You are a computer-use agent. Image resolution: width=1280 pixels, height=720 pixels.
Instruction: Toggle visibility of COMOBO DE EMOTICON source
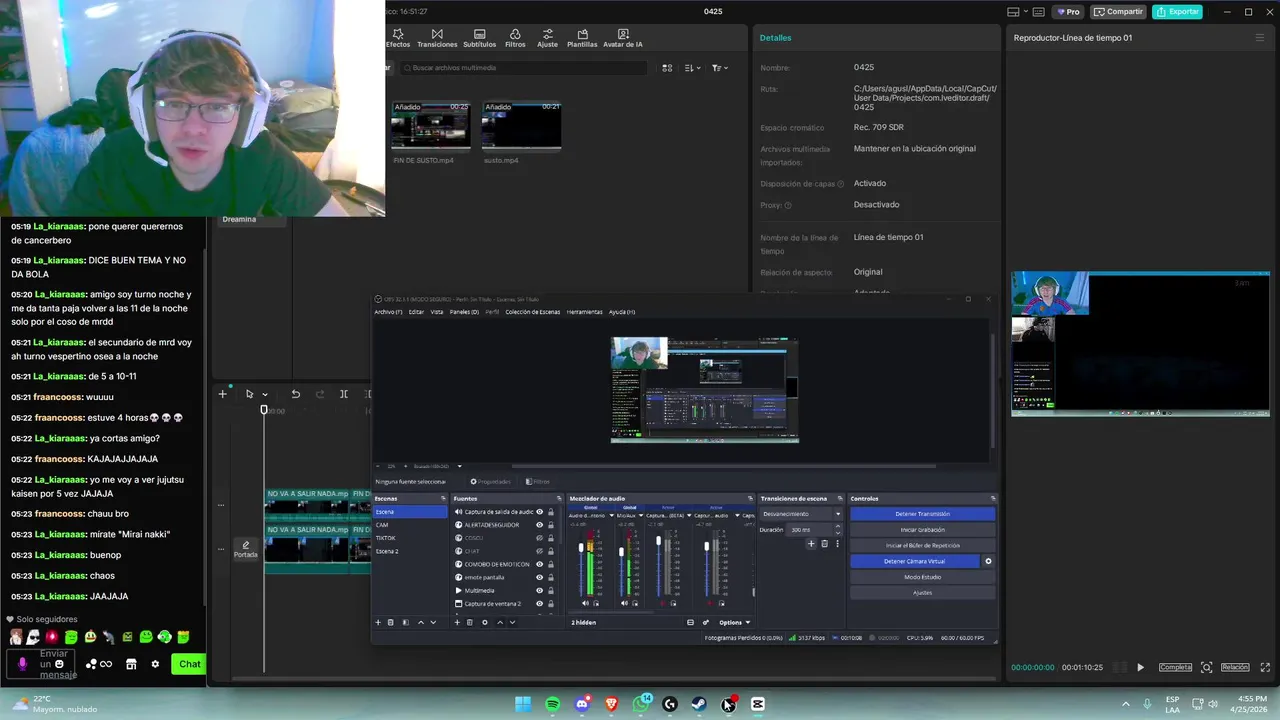[539, 564]
